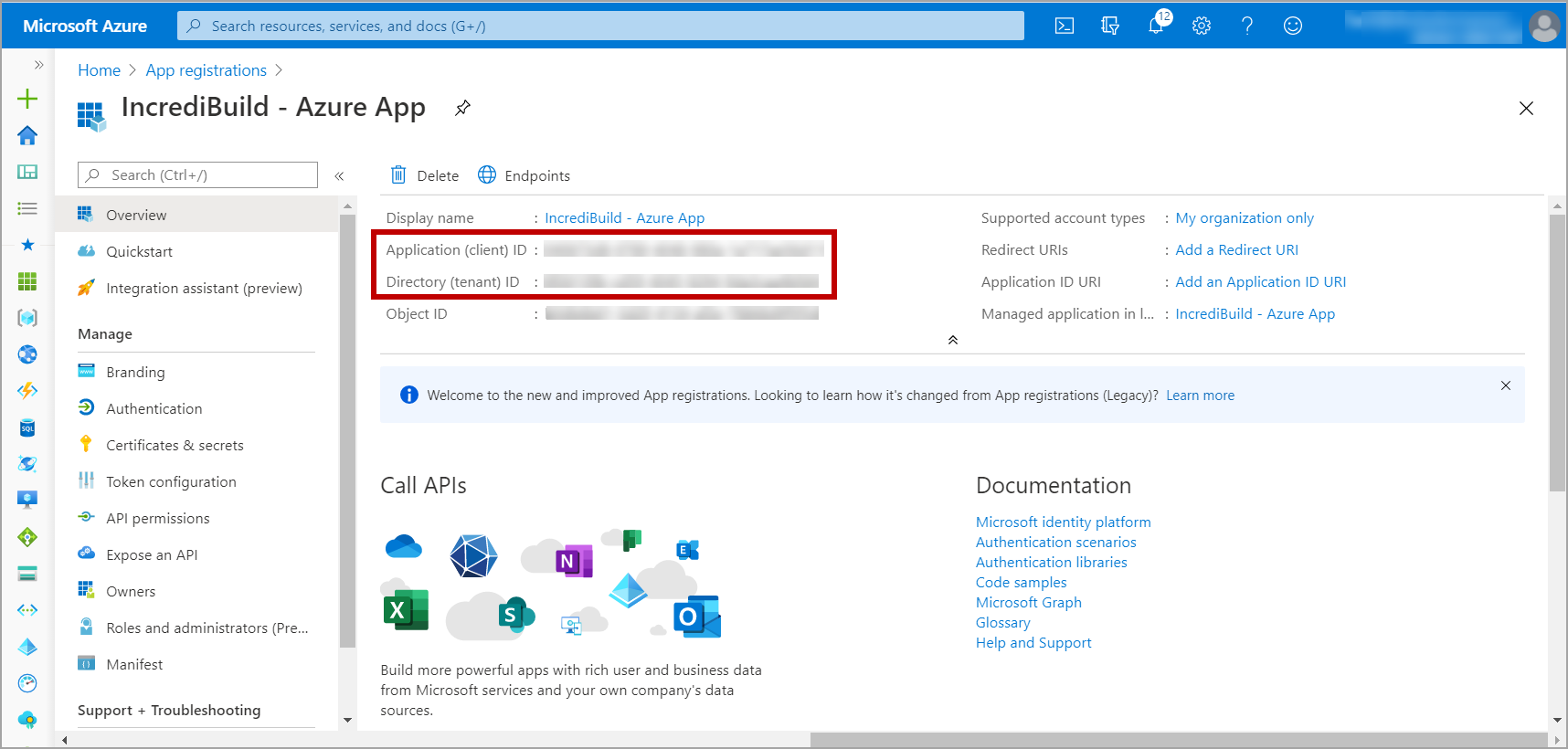The image size is (1568, 749).
Task: Open Virtual machines monitor icon
Action: click(27, 500)
